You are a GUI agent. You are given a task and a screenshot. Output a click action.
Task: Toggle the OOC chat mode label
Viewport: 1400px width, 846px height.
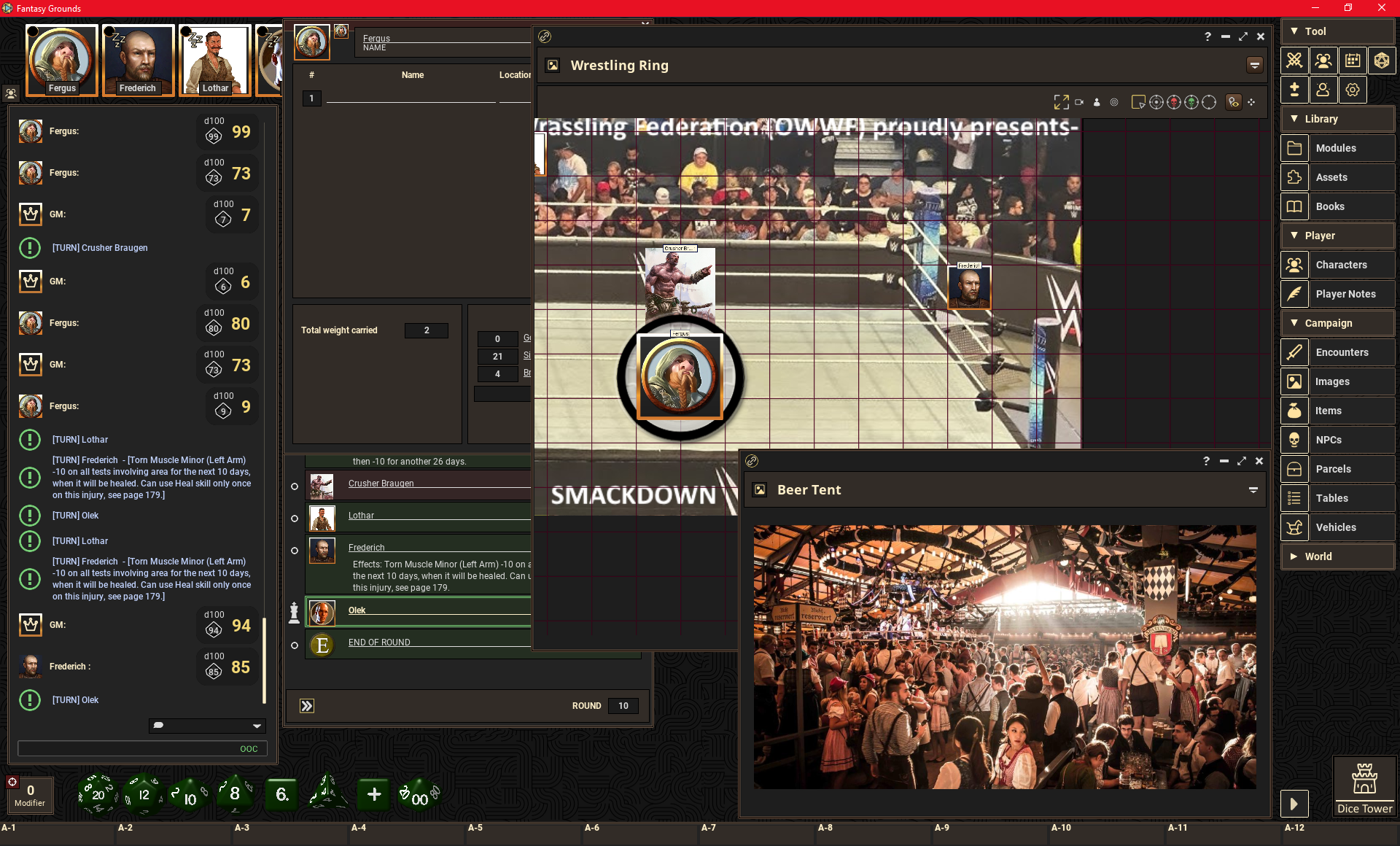(x=249, y=749)
